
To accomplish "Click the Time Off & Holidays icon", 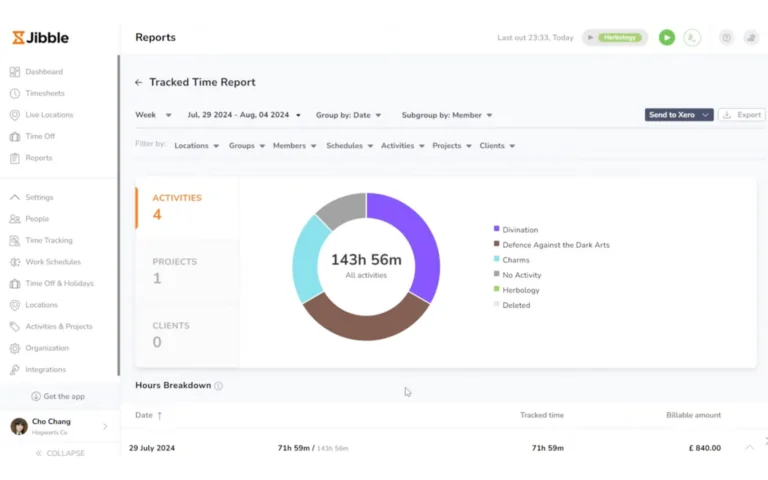I will pos(15,283).
